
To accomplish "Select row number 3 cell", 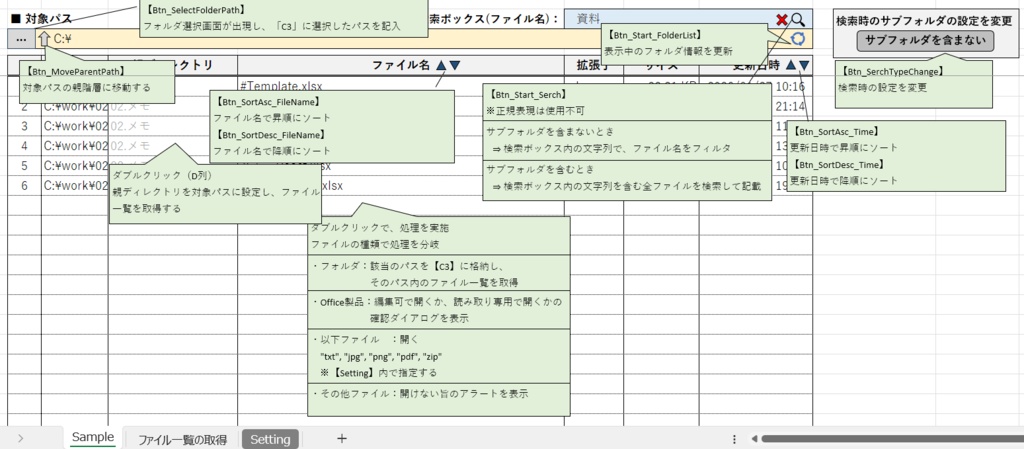I will [x=24, y=126].
